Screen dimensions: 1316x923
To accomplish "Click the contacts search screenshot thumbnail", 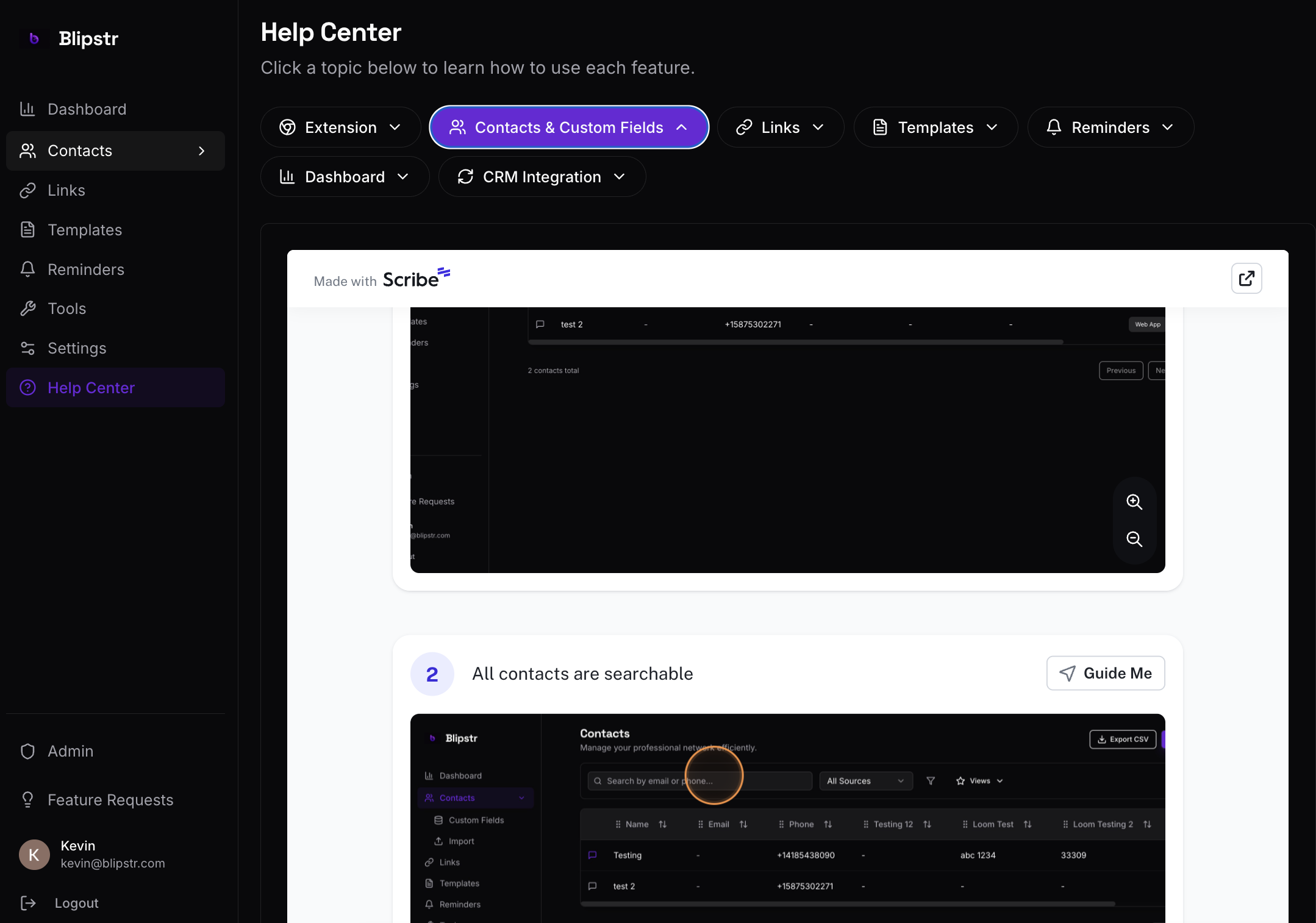I will pos(787,817).
